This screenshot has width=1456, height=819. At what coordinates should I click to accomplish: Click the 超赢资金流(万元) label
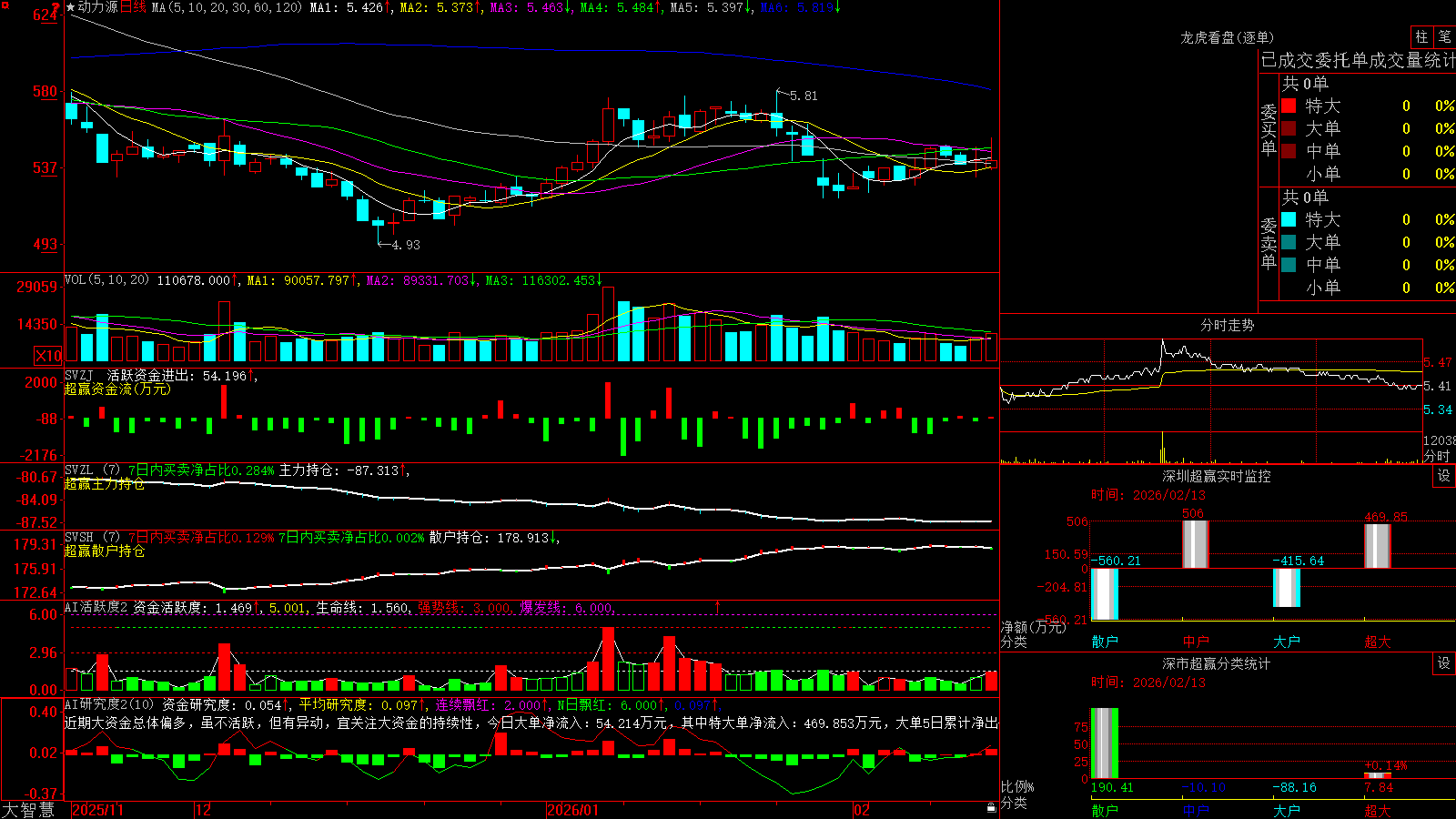[117, 389]
